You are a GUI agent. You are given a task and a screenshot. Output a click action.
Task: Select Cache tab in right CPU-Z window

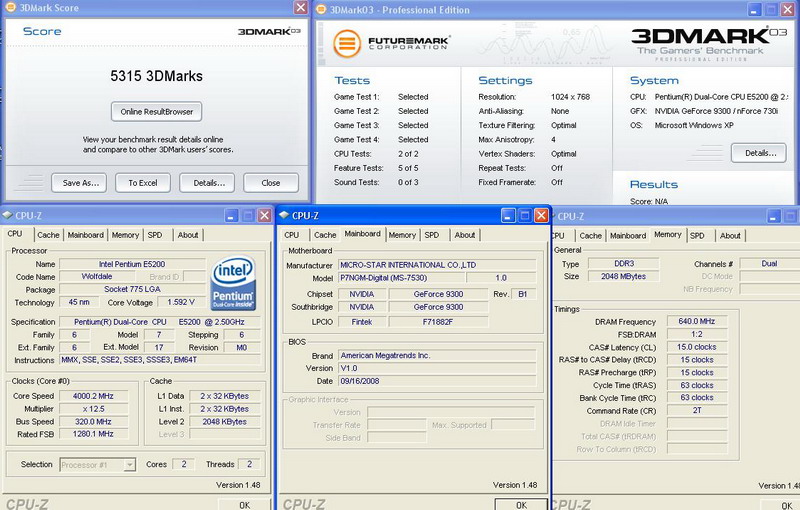[x=591, y=236]
